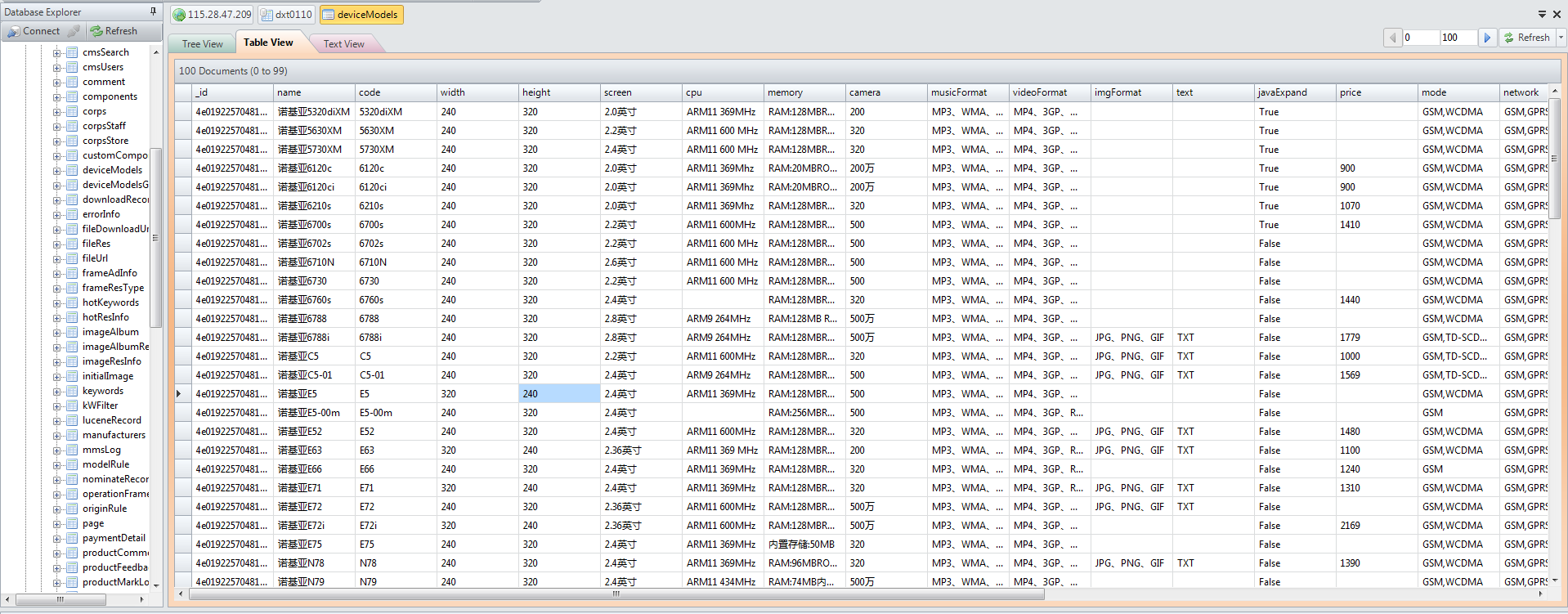Open the active tabs list dropdown

[x=1542, y=14]
